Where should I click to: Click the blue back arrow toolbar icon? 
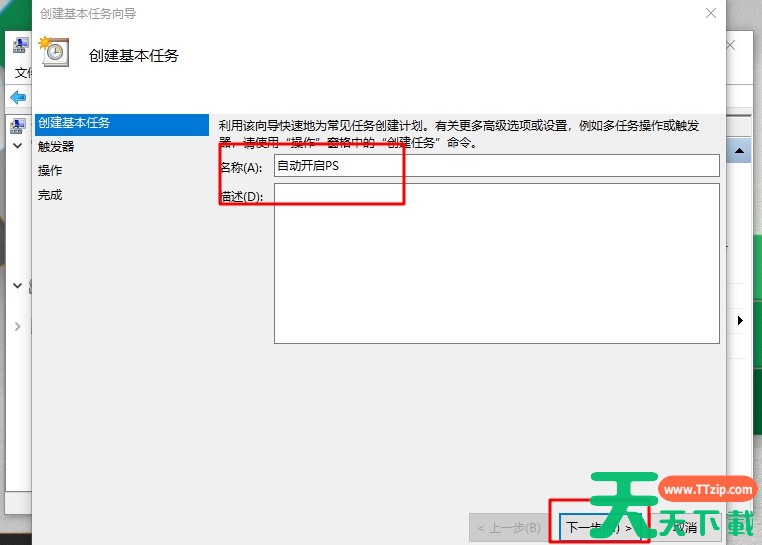[x=18, y=97]
